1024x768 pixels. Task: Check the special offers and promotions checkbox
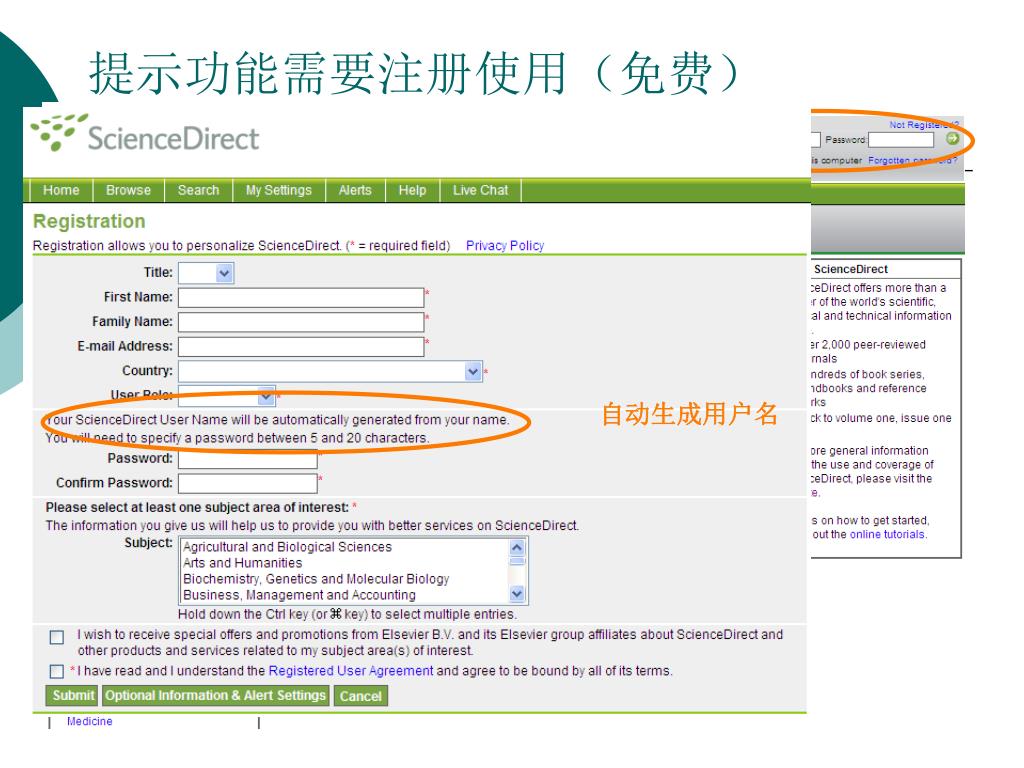(57, 637)
